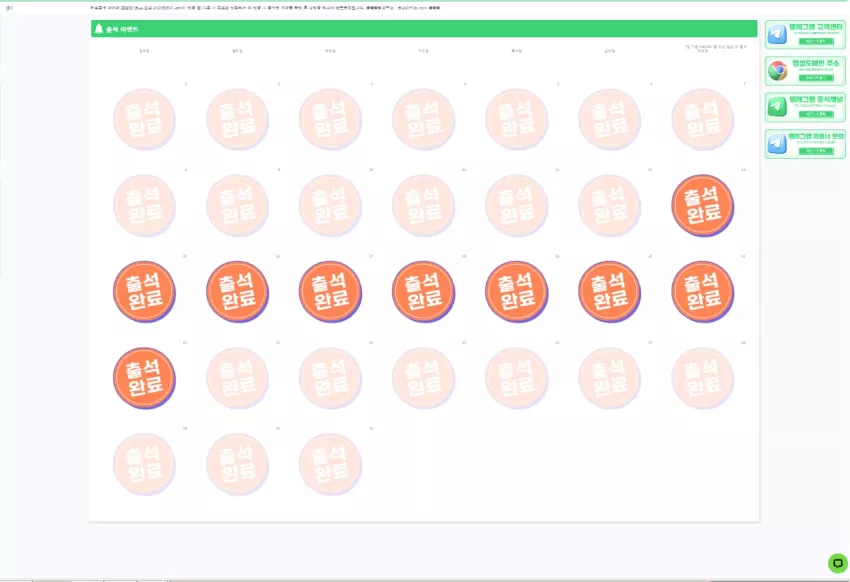This screenshot has height=582, width=850.
Task: Click the bright 출석완료 stamp on day 21
Action: [x=703, y=292]
